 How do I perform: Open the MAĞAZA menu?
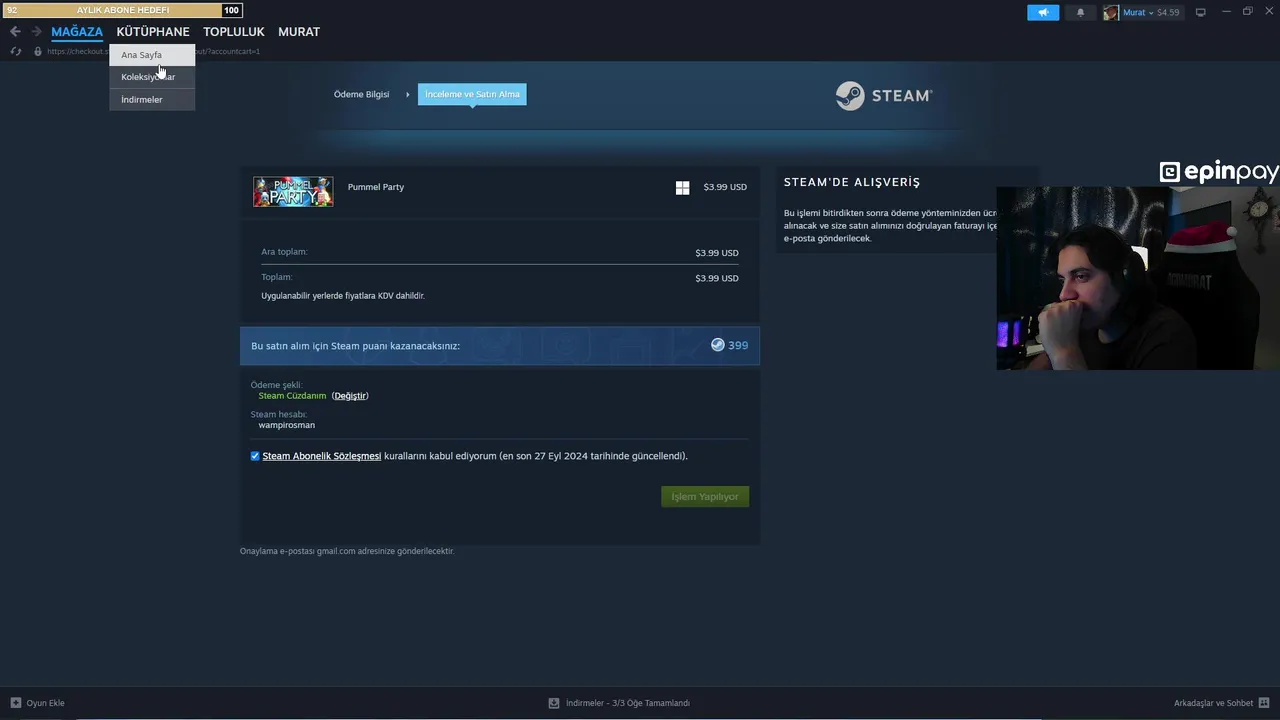77,32
